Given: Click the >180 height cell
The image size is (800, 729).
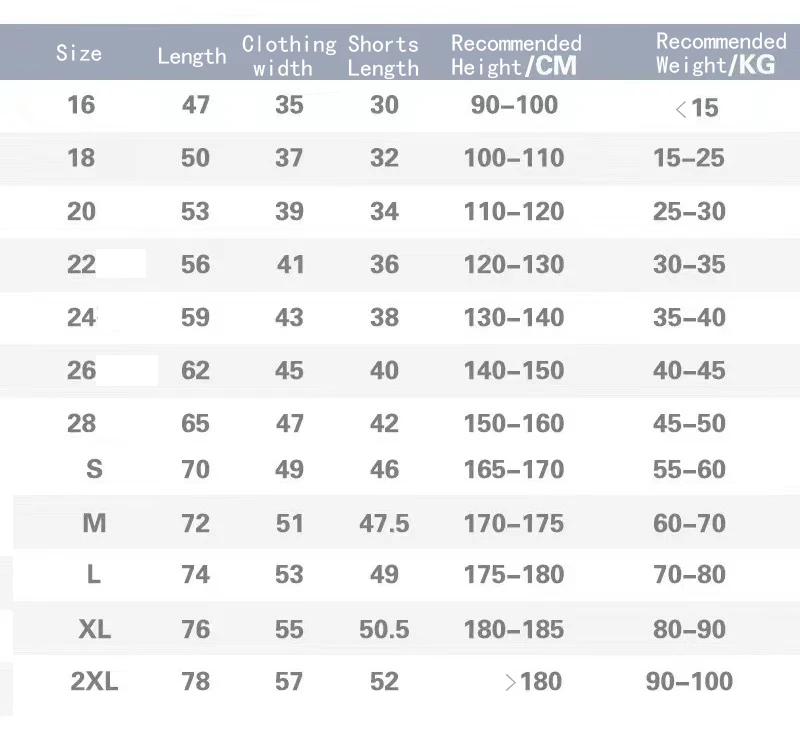Looking at the screenshot, I should (x=533, y=681).
